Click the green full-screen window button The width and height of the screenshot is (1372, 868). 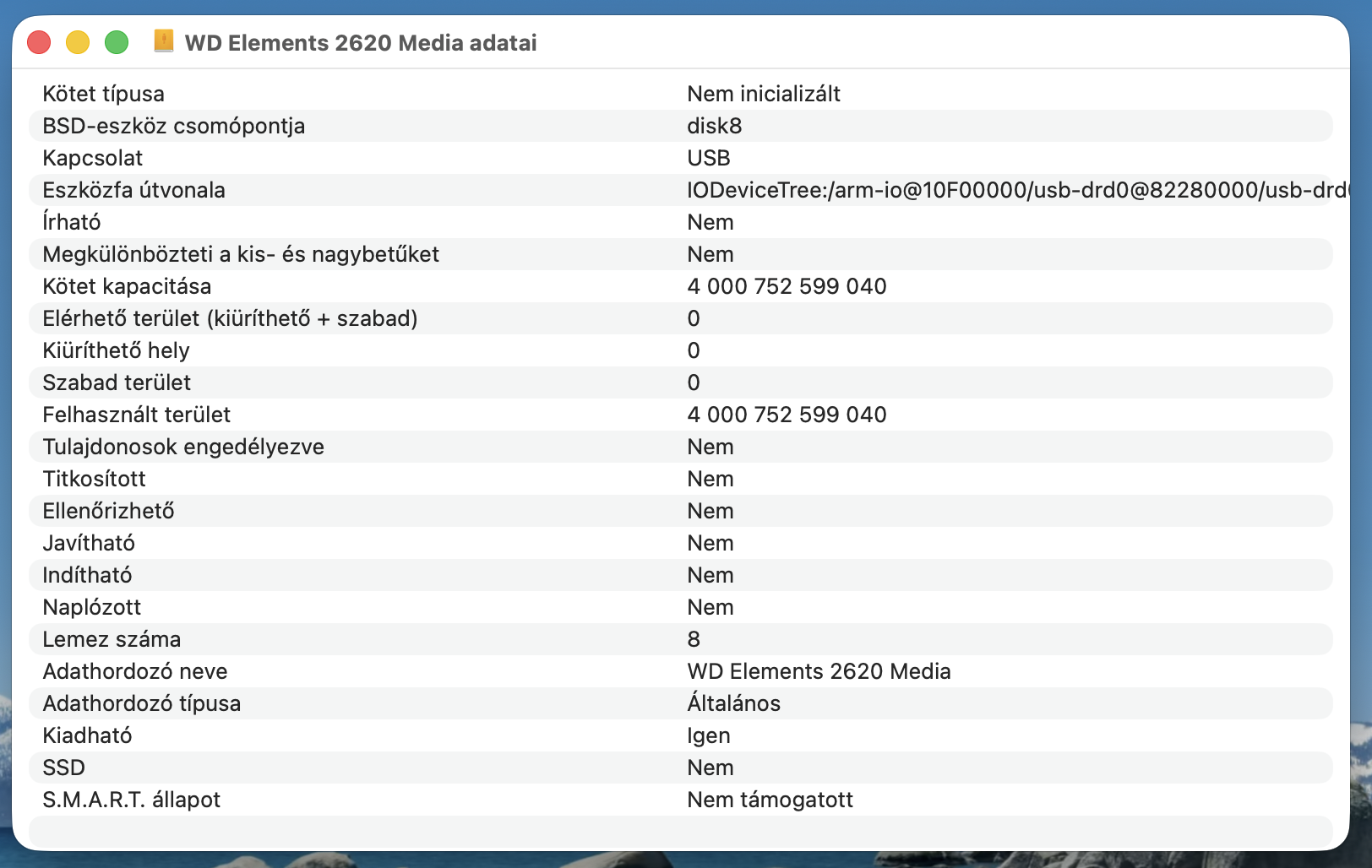tap(117, 42)
